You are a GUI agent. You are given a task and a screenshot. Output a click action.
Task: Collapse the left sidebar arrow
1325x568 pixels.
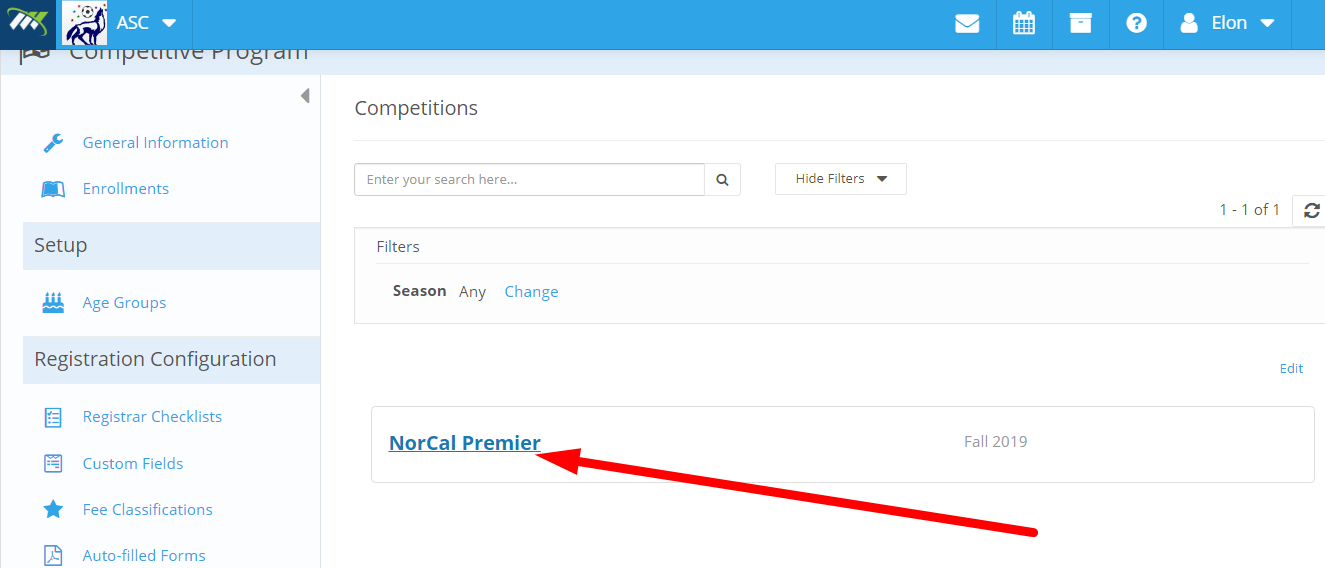(304, 96)
